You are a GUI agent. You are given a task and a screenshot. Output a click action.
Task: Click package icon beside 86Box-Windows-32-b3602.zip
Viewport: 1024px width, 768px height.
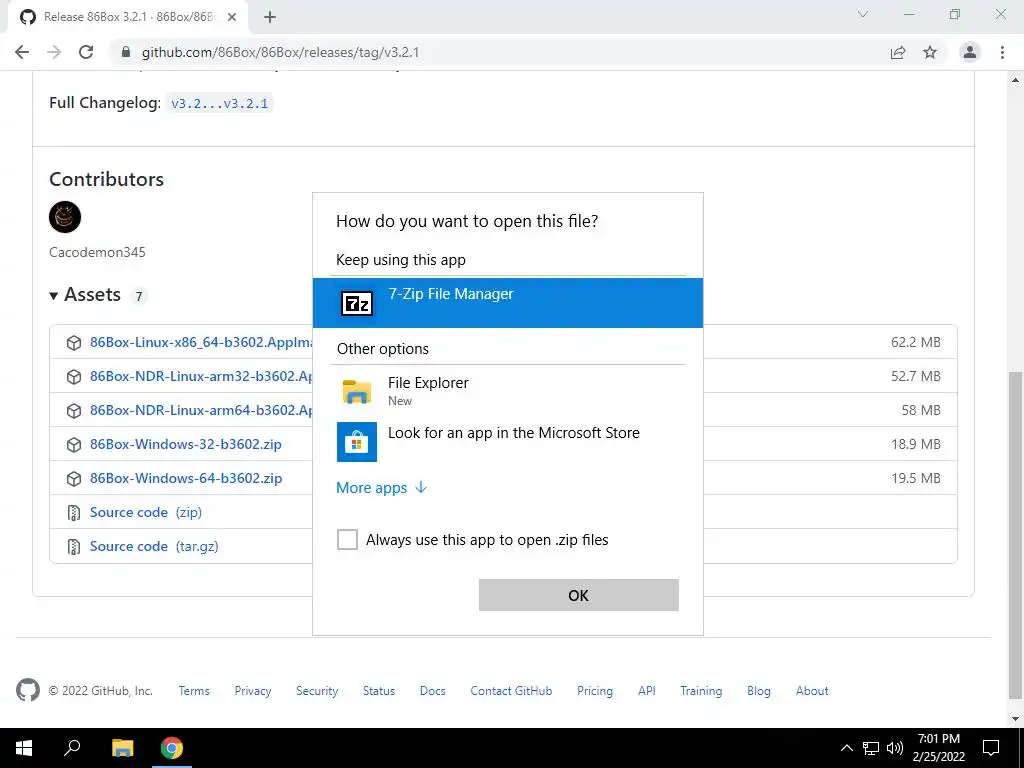coord(74,445)
